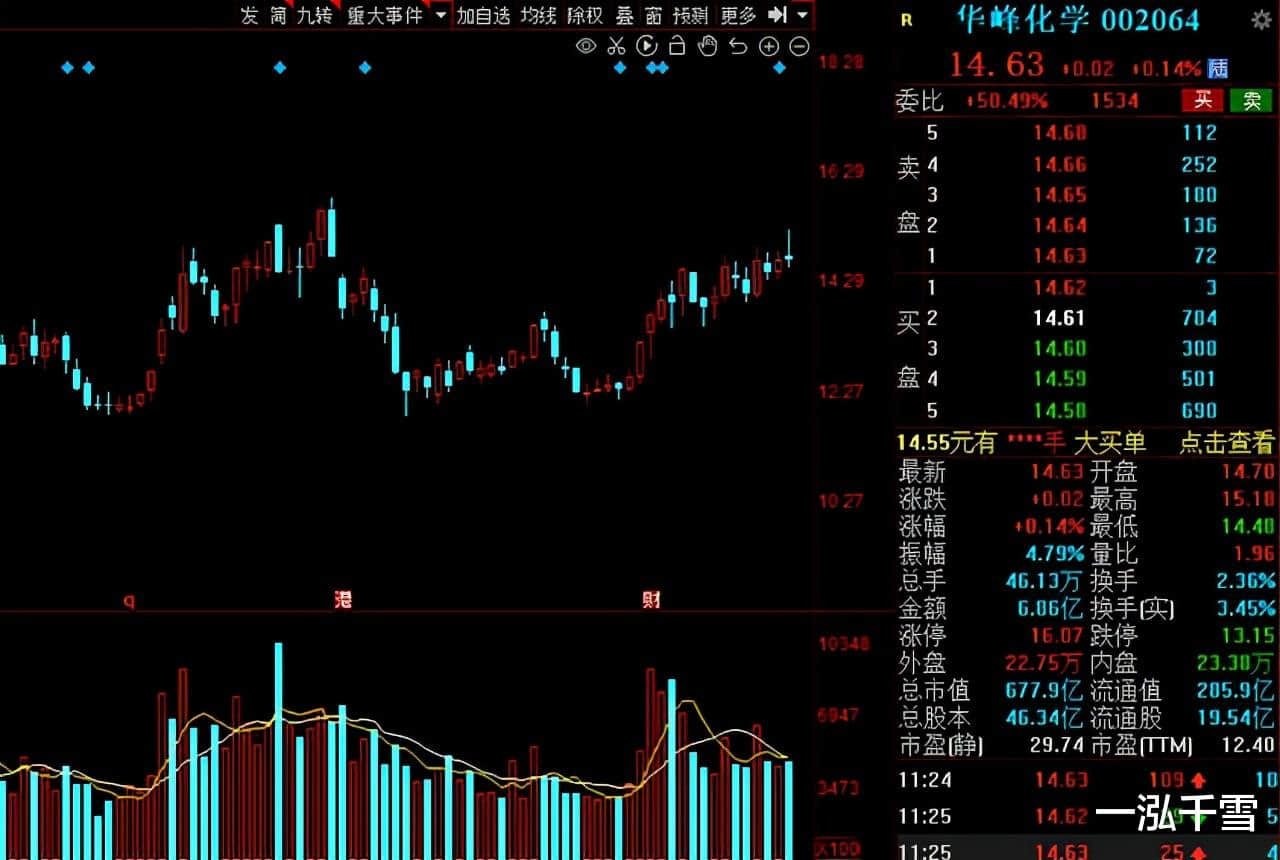This screenshot has height=860, width=1280.
Task: Add stock via 加自选
Action: (483, 15)
